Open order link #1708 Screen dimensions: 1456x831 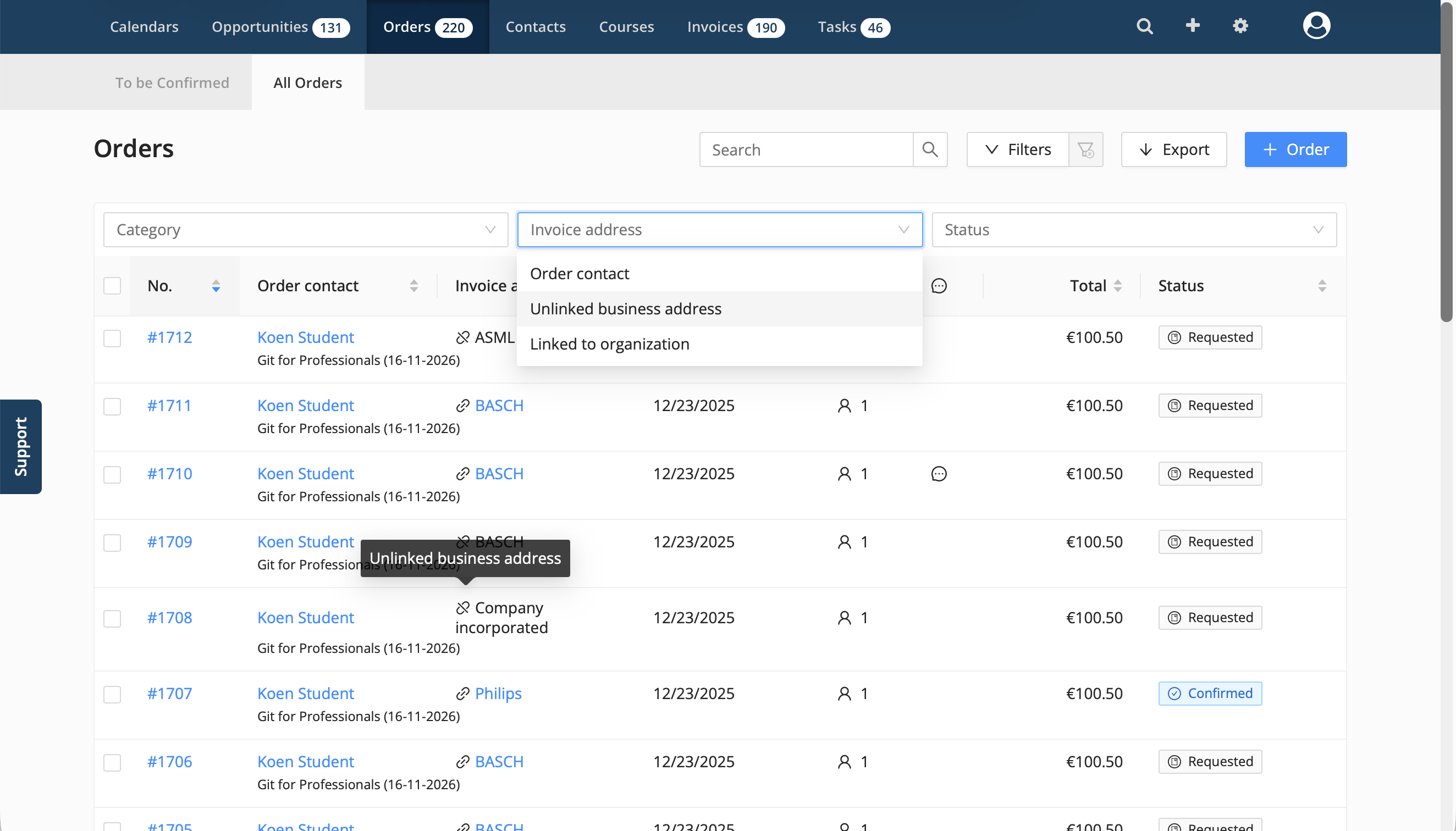169,618
